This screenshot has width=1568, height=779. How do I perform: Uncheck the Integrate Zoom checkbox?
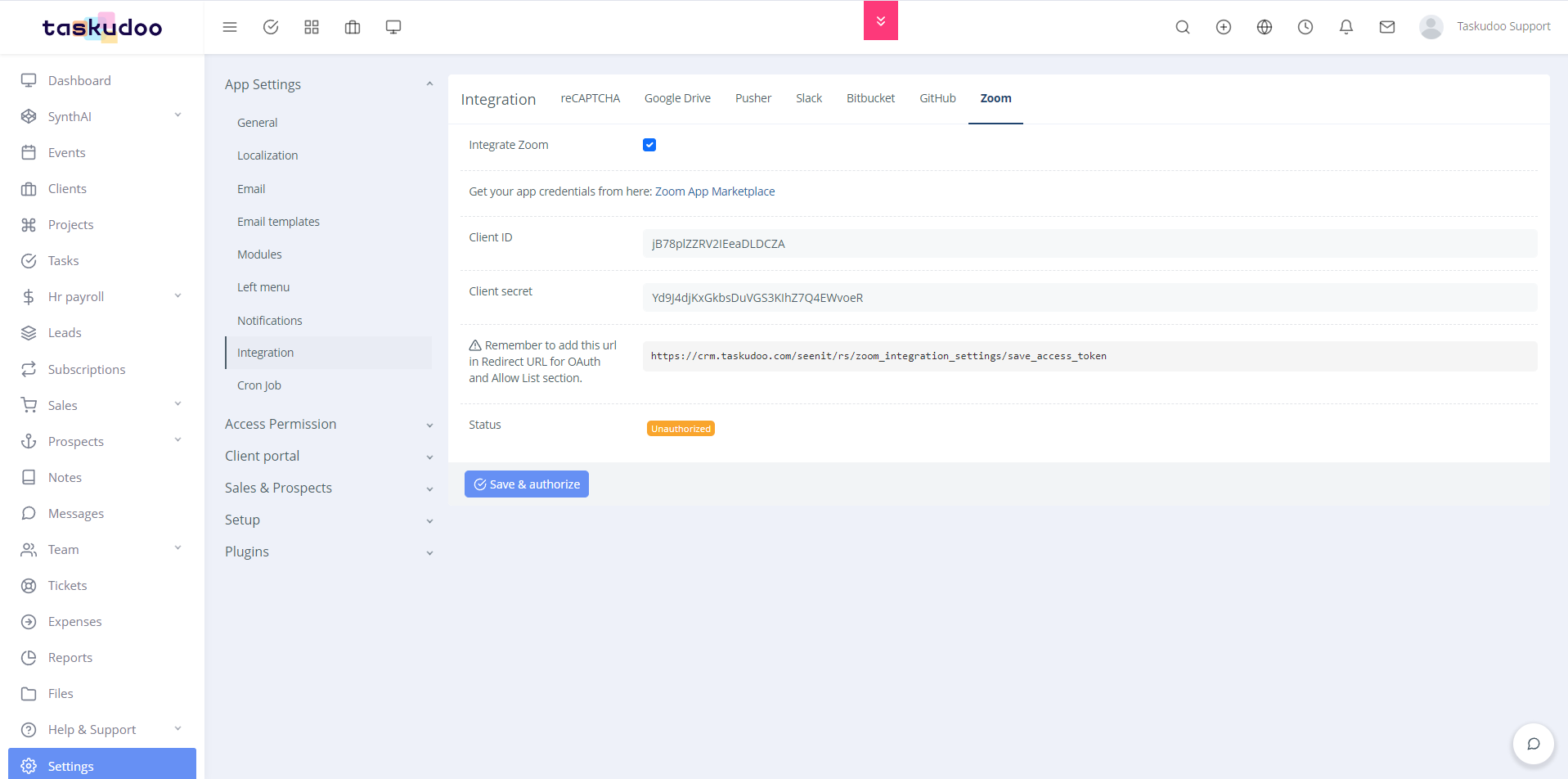pyautogui.click(x=649, y=145)
